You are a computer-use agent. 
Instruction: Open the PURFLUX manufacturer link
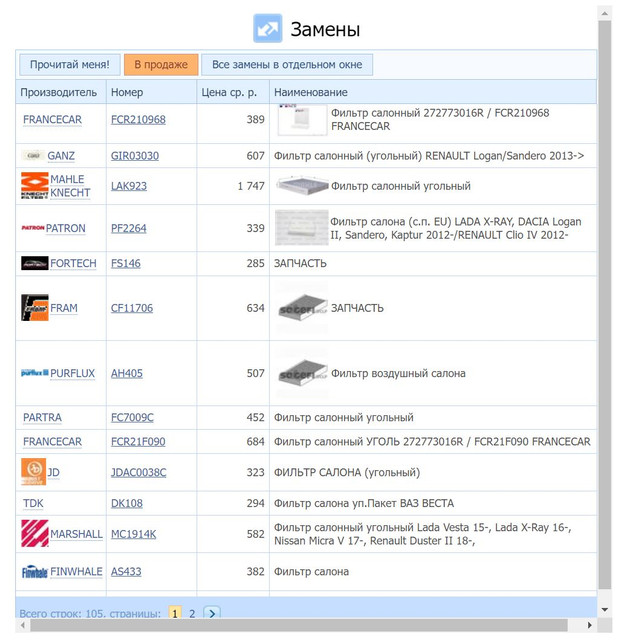click(x=73, y=373)
